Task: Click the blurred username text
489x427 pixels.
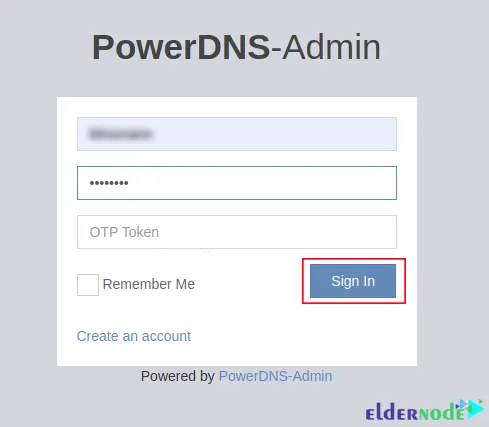Action: tap(121, 134)
